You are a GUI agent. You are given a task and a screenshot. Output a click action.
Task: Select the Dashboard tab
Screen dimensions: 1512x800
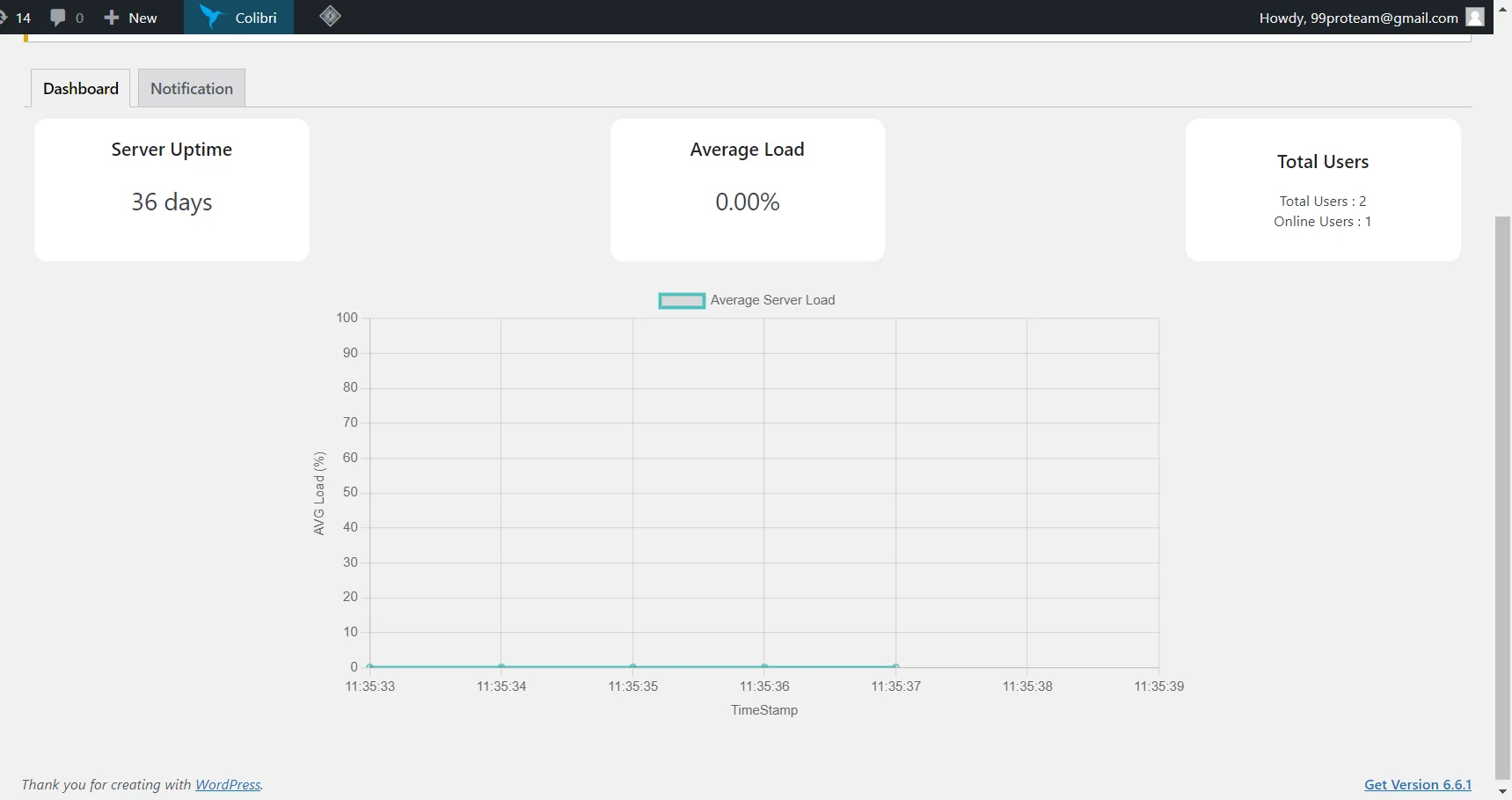(81, 88)
